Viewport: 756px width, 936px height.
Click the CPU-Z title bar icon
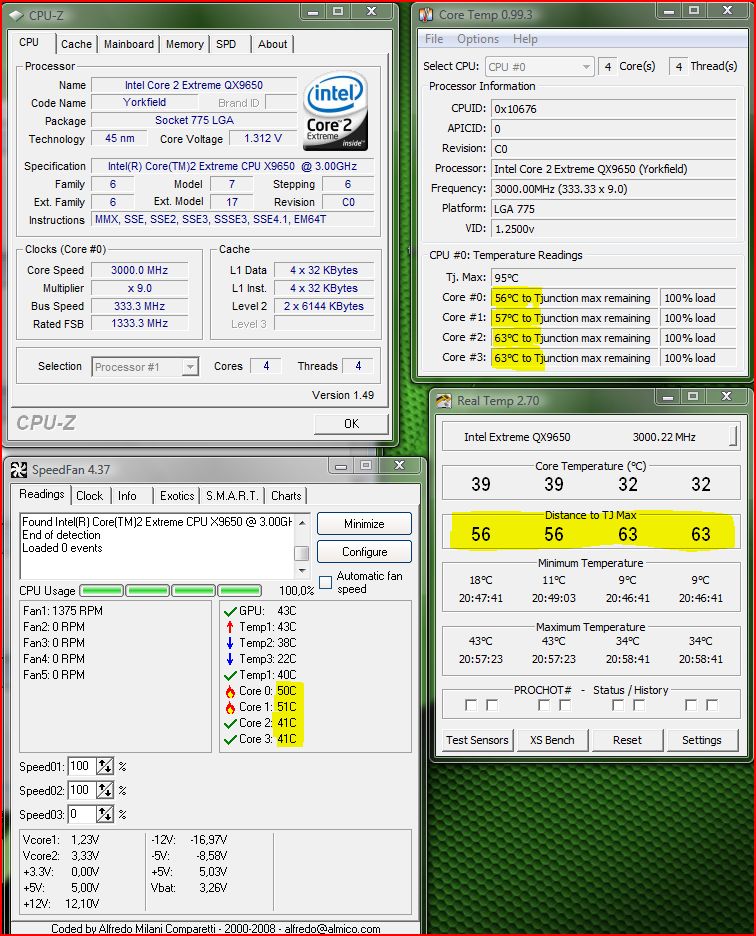click(16, 15)
